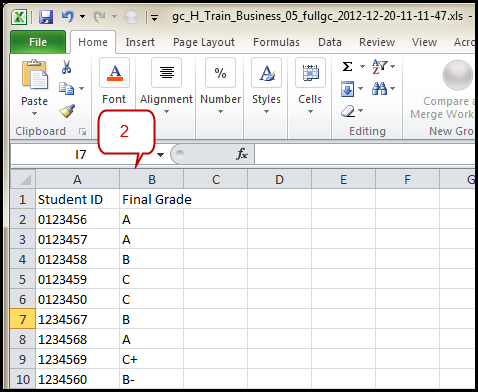Open the Clipboard dialog launcher
This screenshot has height=392, width=478.
(82, 132)
